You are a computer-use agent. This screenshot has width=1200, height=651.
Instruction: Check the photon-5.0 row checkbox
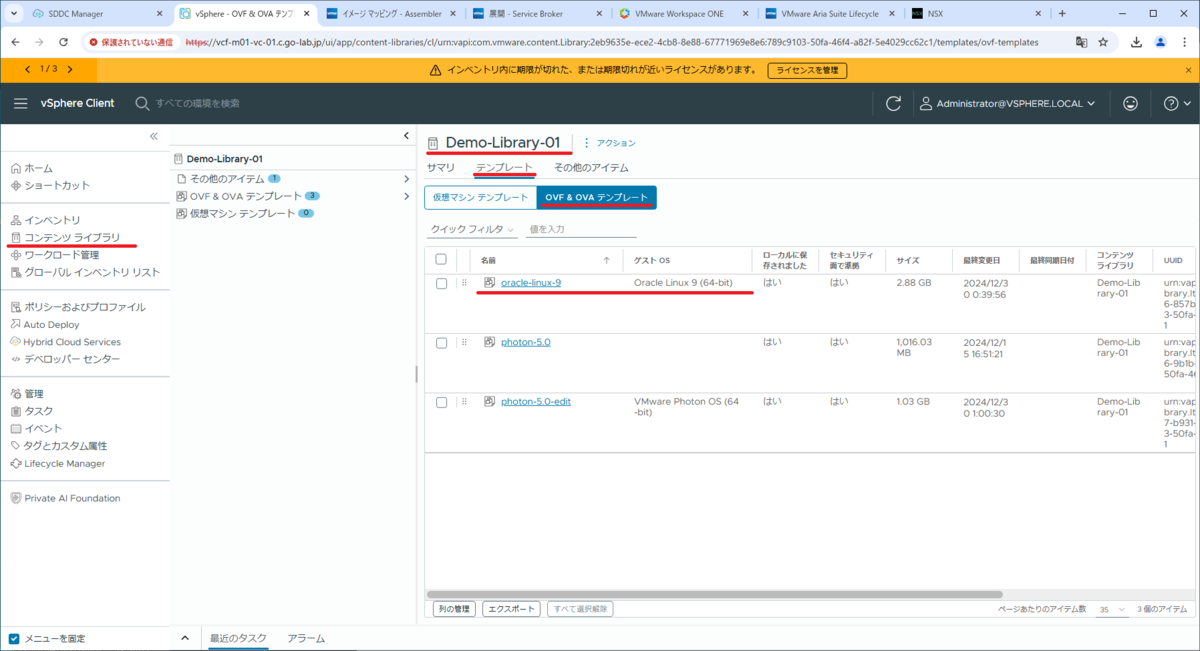point(441,342)
